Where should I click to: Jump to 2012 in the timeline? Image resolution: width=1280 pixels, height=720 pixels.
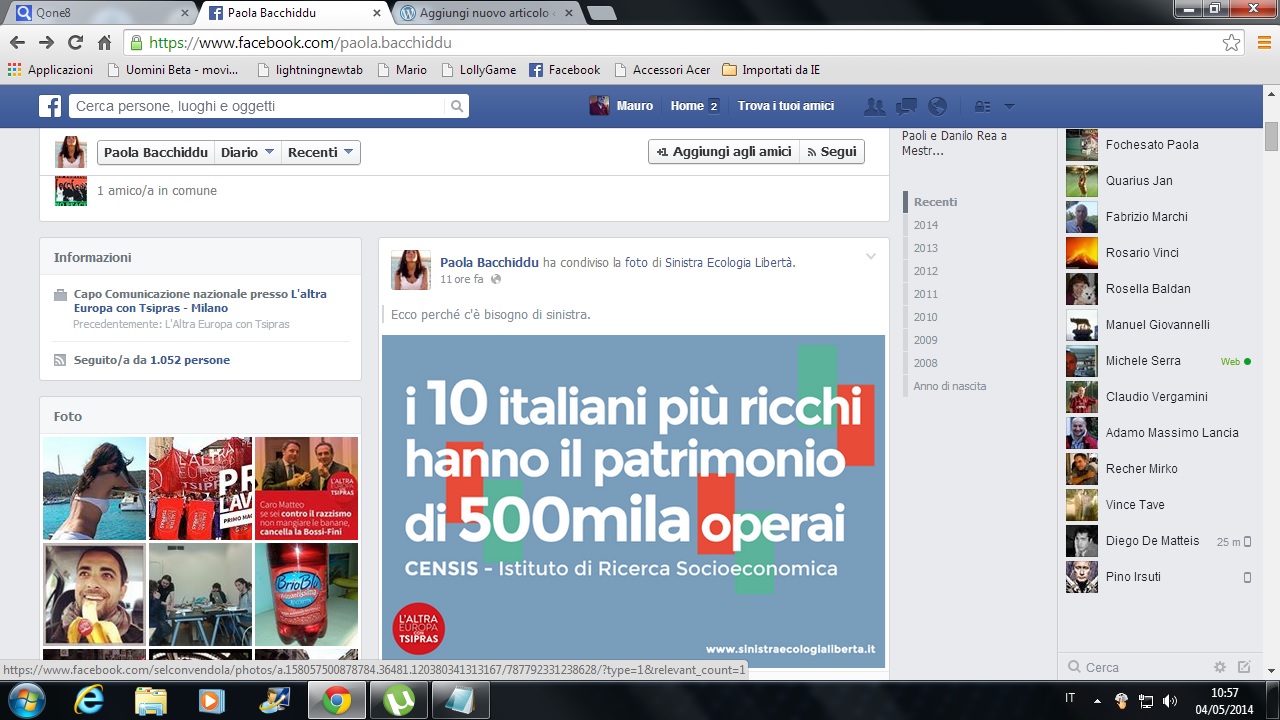pos(925,271)
